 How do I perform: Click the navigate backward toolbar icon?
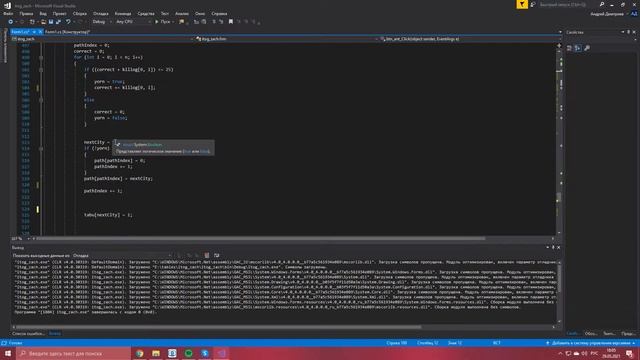pos(11,22)
